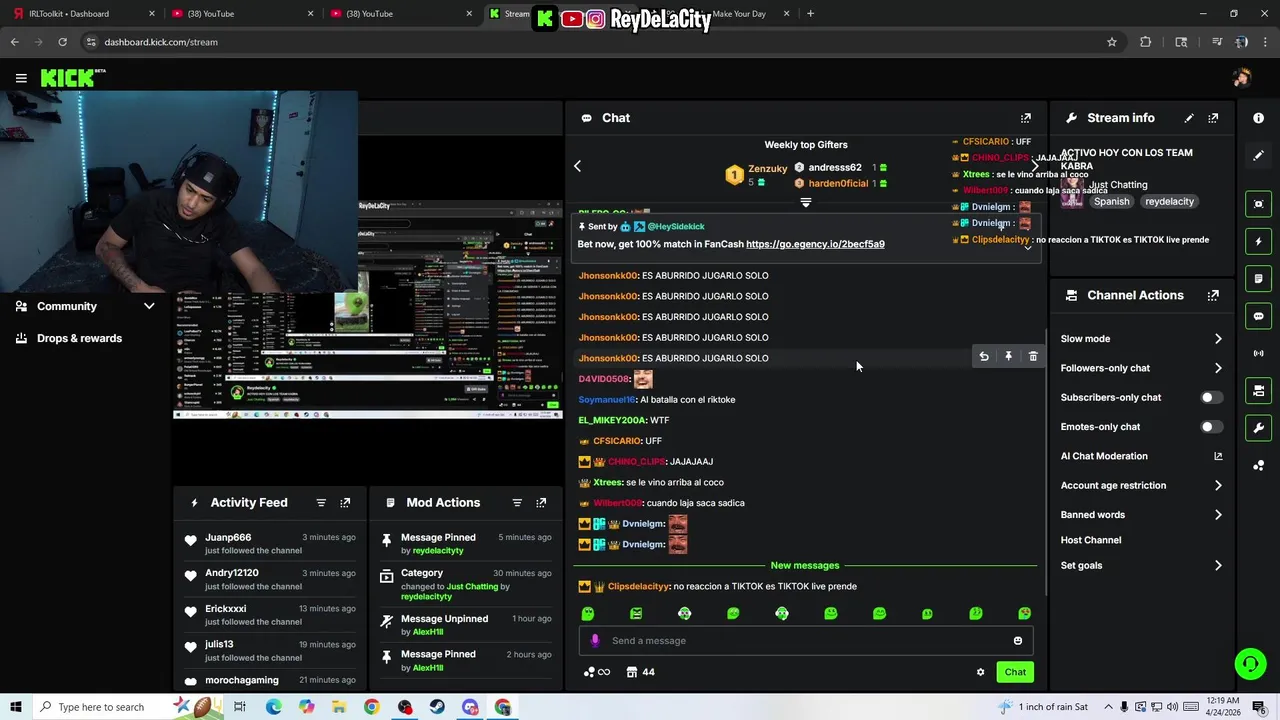Screen dimensions: 1280x720
Task: Reload the browser page
Action: pyautogui.click(x=62, y=42)
